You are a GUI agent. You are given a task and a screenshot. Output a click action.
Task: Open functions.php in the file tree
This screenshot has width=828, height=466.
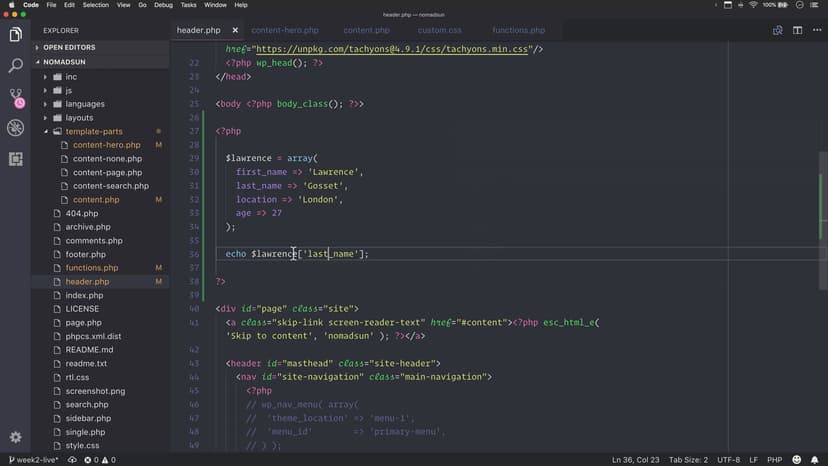point(91,268)
